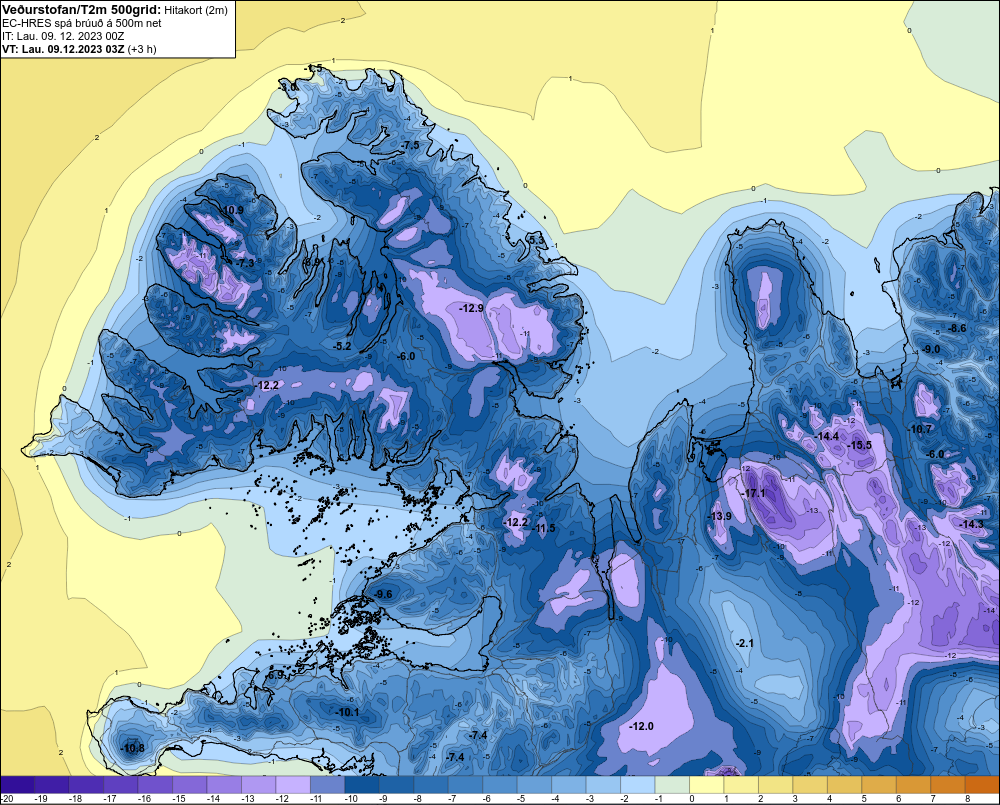Click the -17.1 temperature value on the map
Viewport: 1000px width, 805px height.
(753, 494)
